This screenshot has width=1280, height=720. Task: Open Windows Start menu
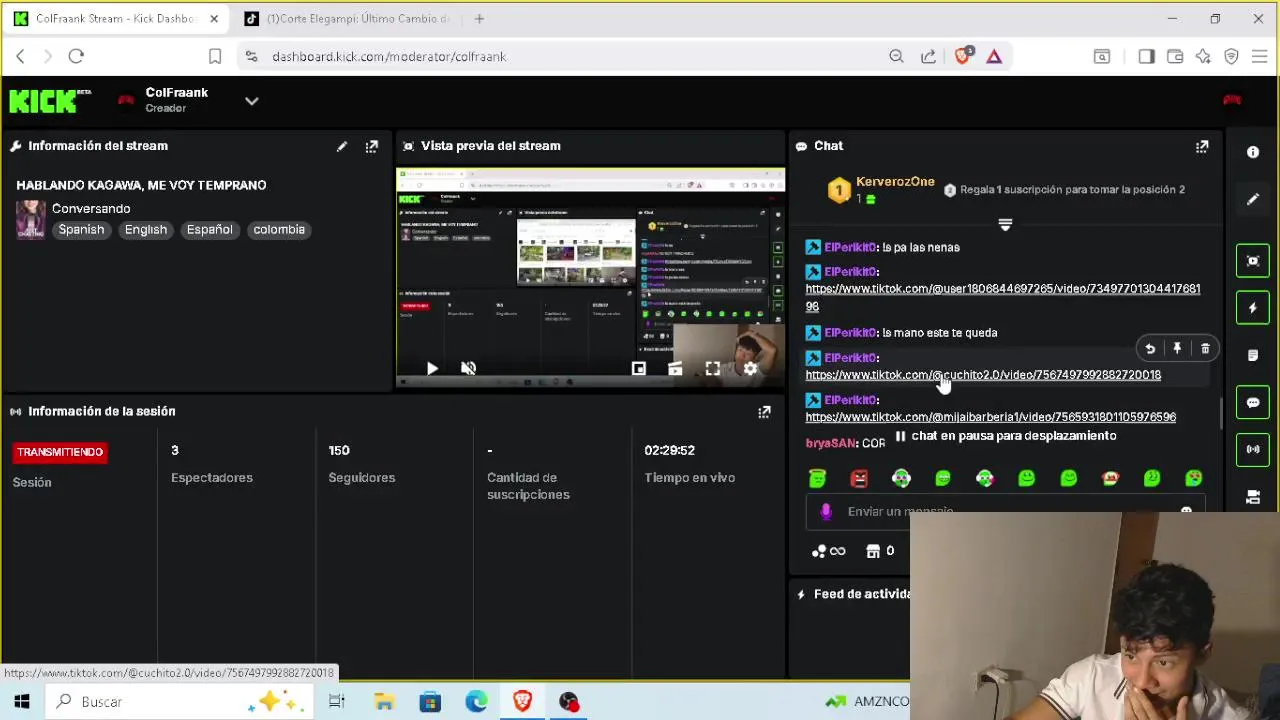(21, 702)
